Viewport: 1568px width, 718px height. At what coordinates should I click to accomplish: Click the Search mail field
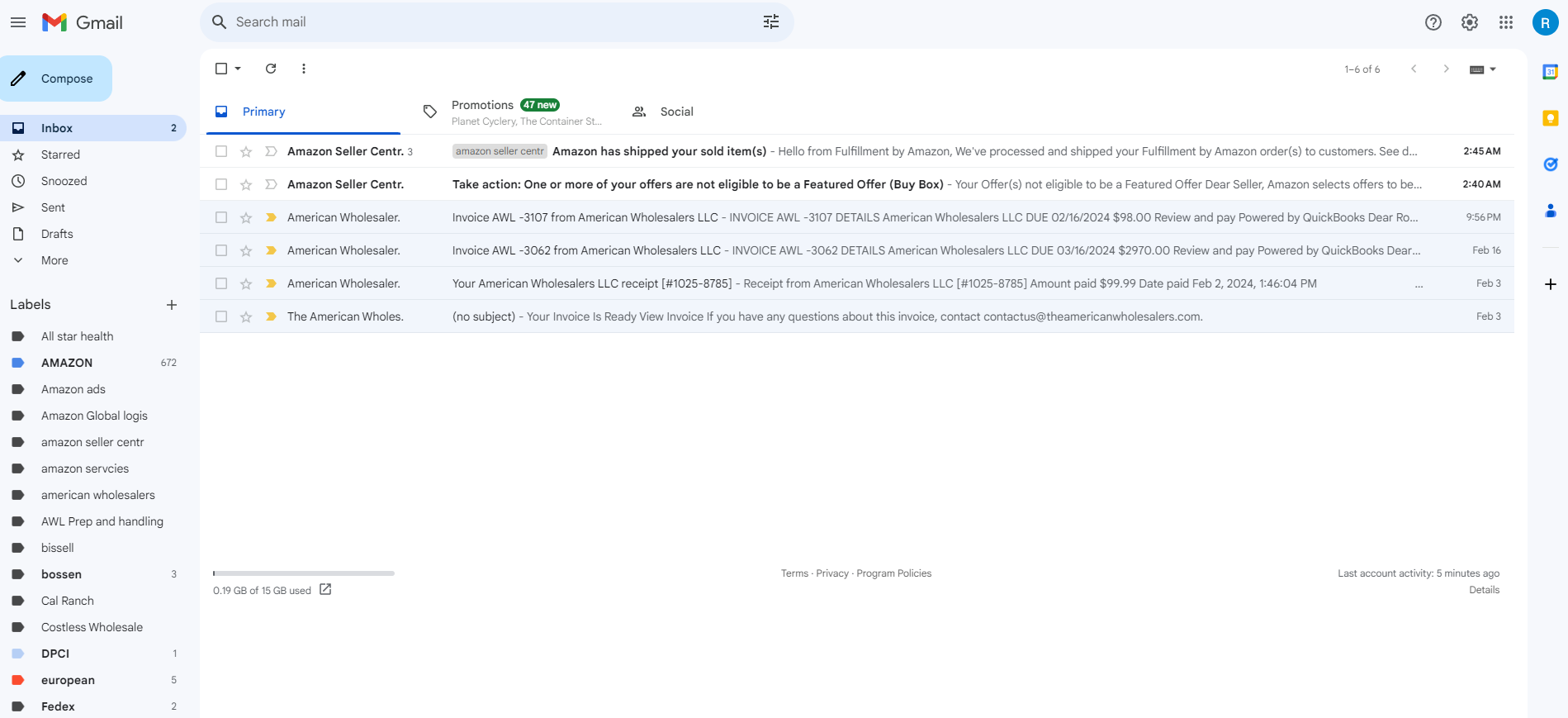click(495, 22)
